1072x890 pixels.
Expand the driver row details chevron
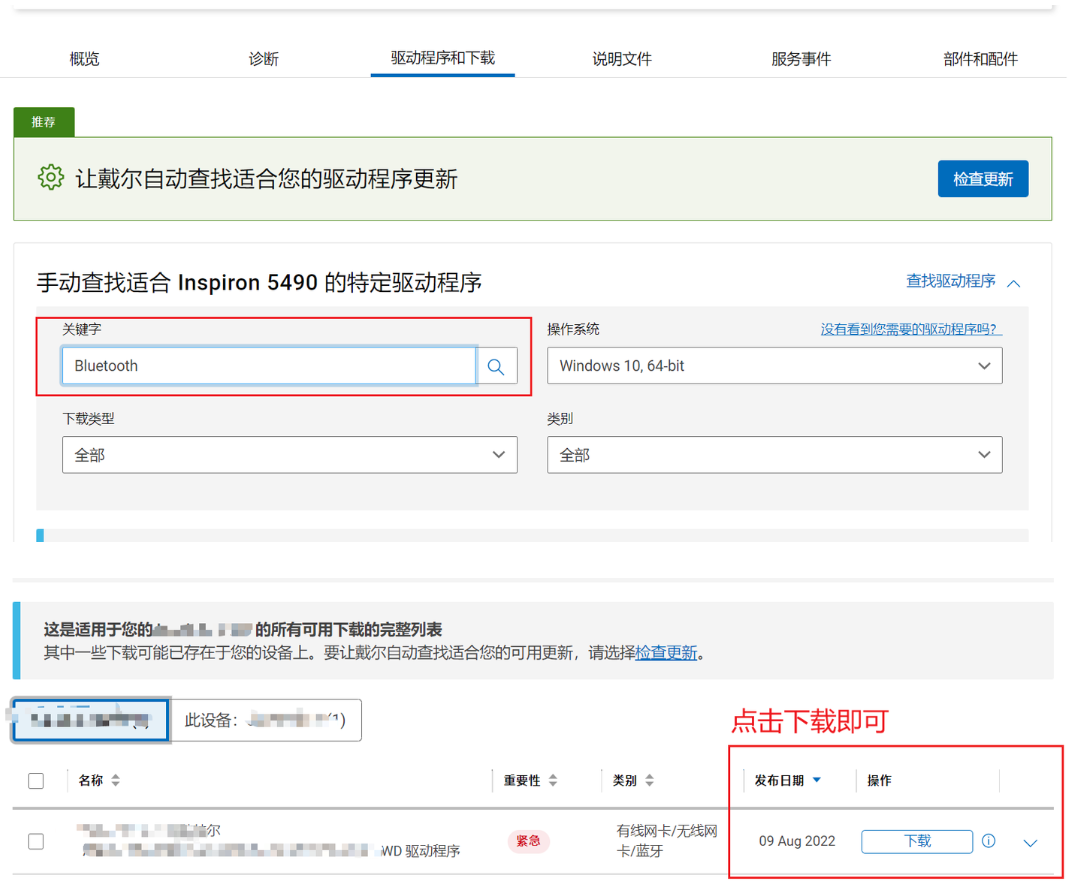(1030, 843)
